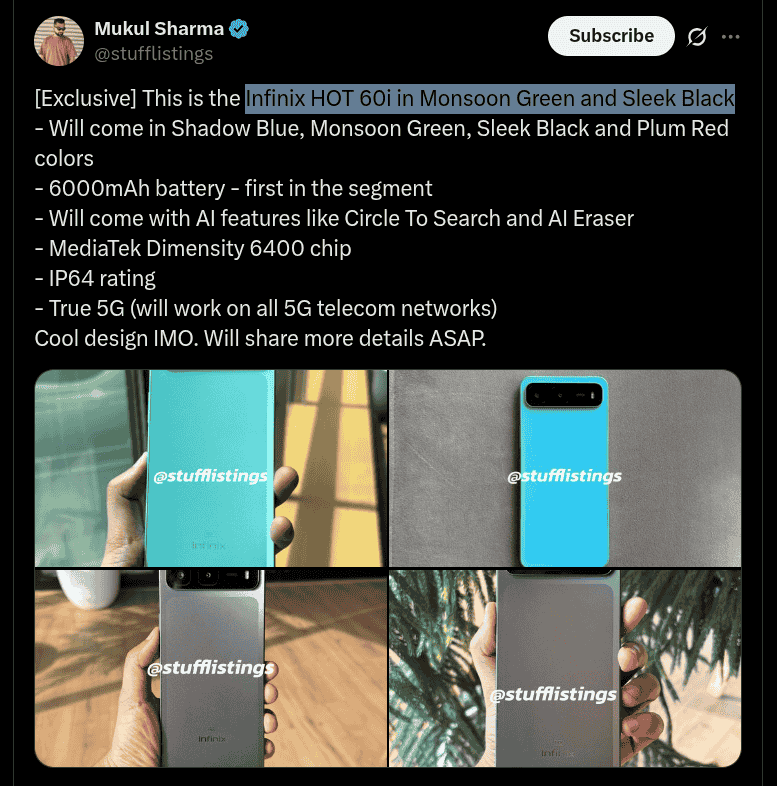777x786 pixels.
Task: Open the Grok explain-post icon
Action: pos(697,37)
